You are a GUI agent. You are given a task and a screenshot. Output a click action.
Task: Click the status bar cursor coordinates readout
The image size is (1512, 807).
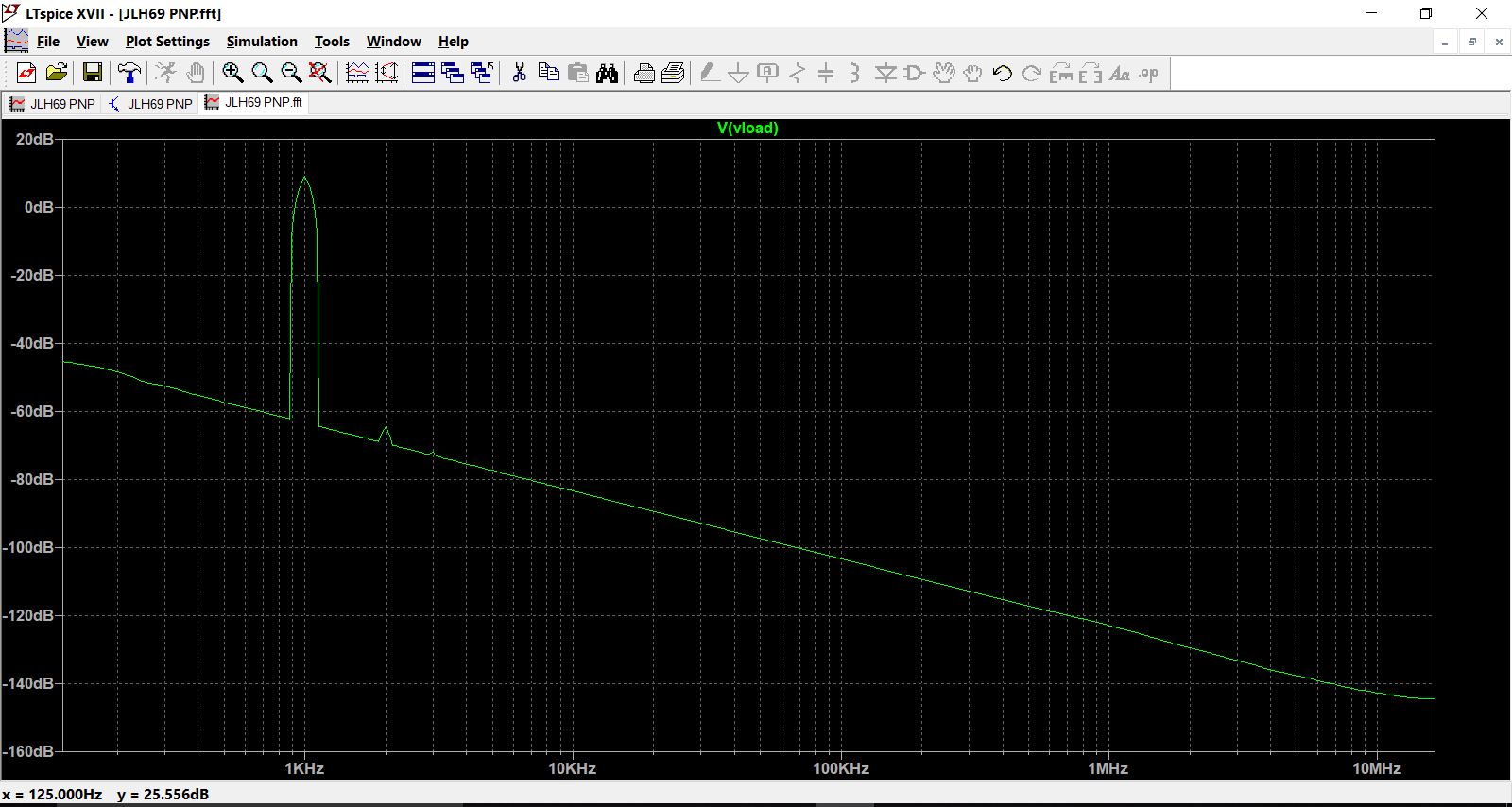(x=106, y=795)
